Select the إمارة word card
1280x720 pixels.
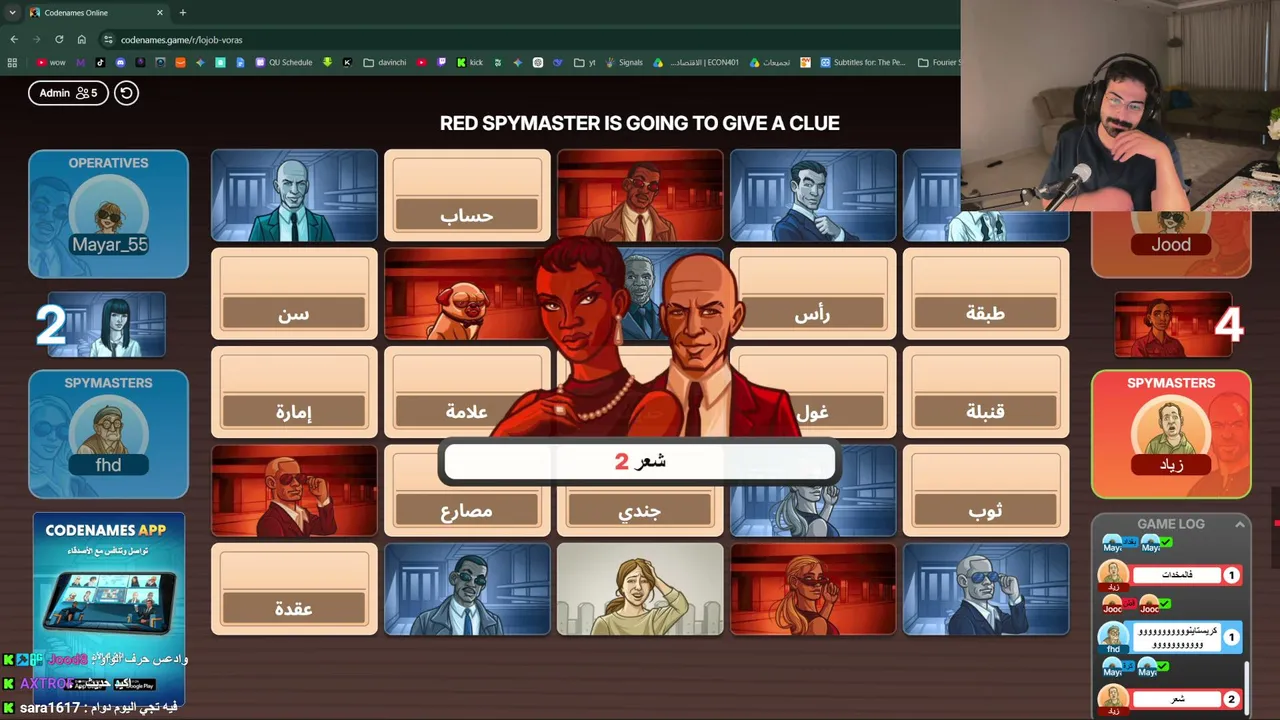click(294, 392)
